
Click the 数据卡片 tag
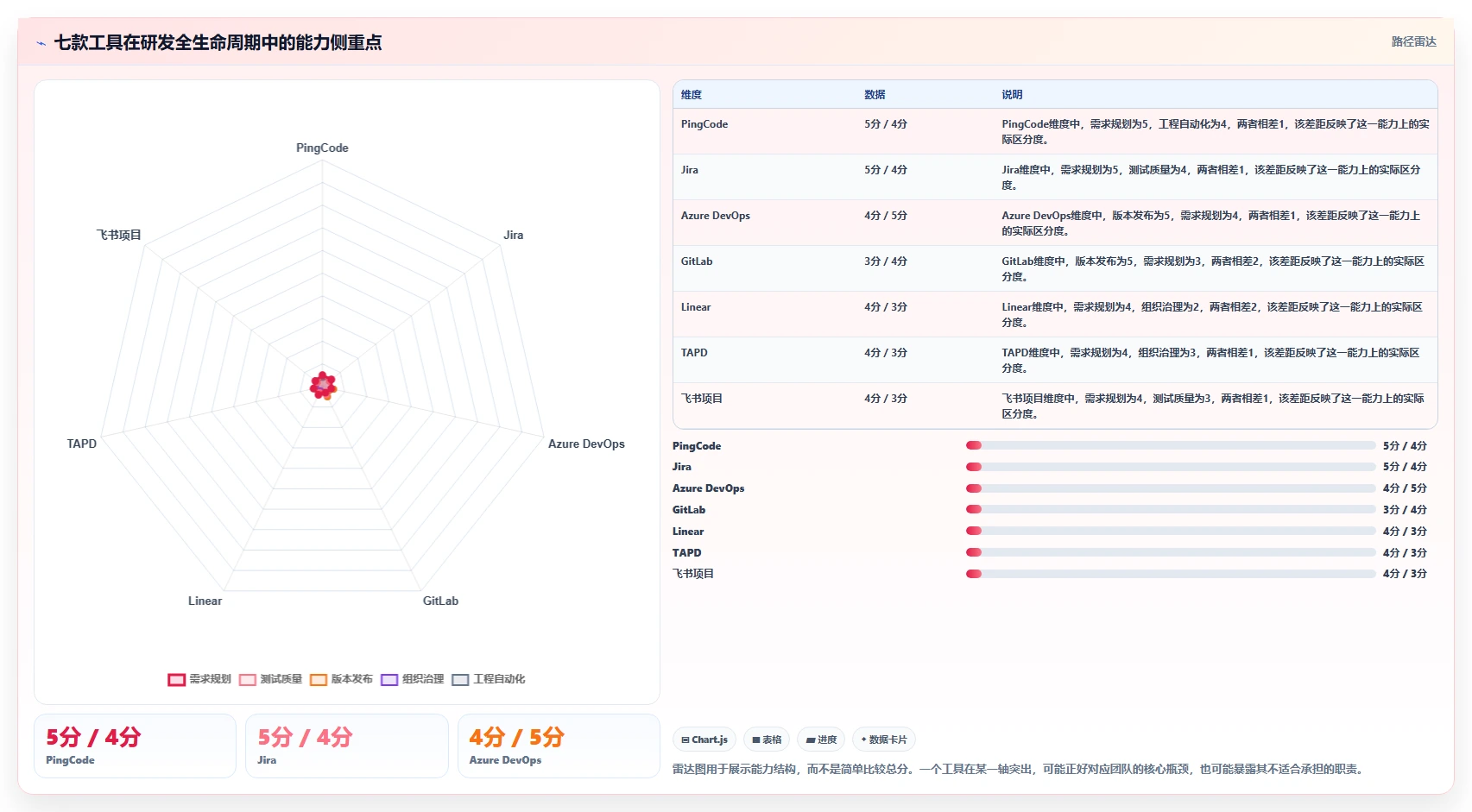[884, 740]
